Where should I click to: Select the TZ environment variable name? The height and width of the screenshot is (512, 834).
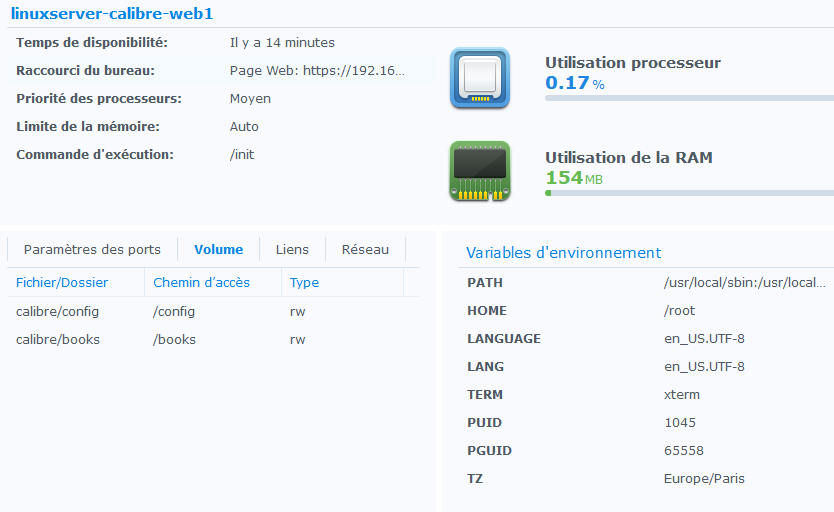point(475,479)
